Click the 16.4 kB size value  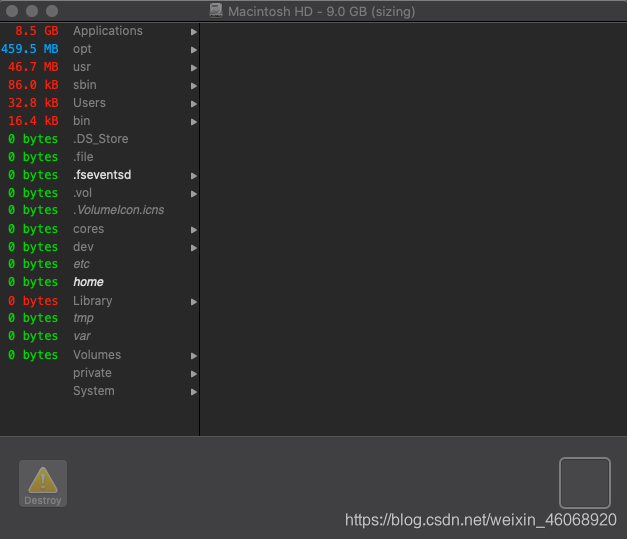pos(33,121)
